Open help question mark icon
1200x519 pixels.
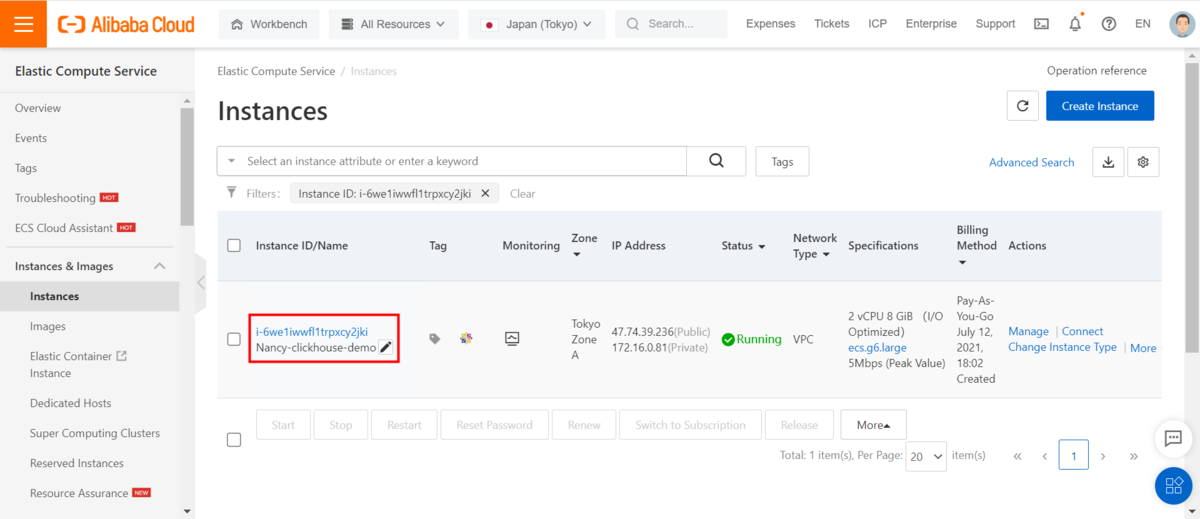1108,24
